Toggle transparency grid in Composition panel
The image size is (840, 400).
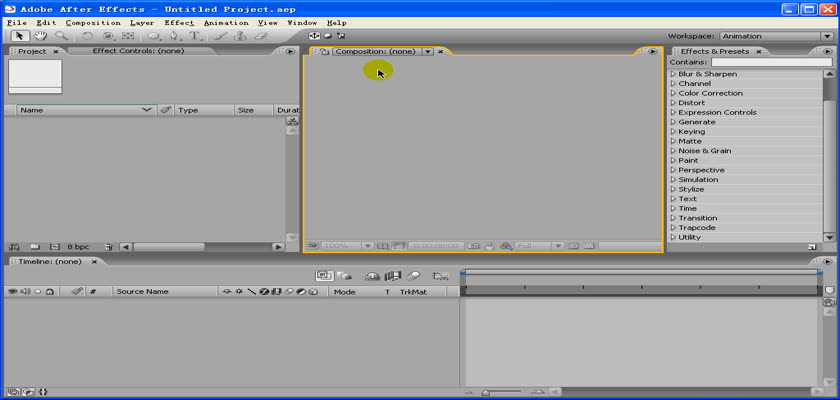[589, 246]
